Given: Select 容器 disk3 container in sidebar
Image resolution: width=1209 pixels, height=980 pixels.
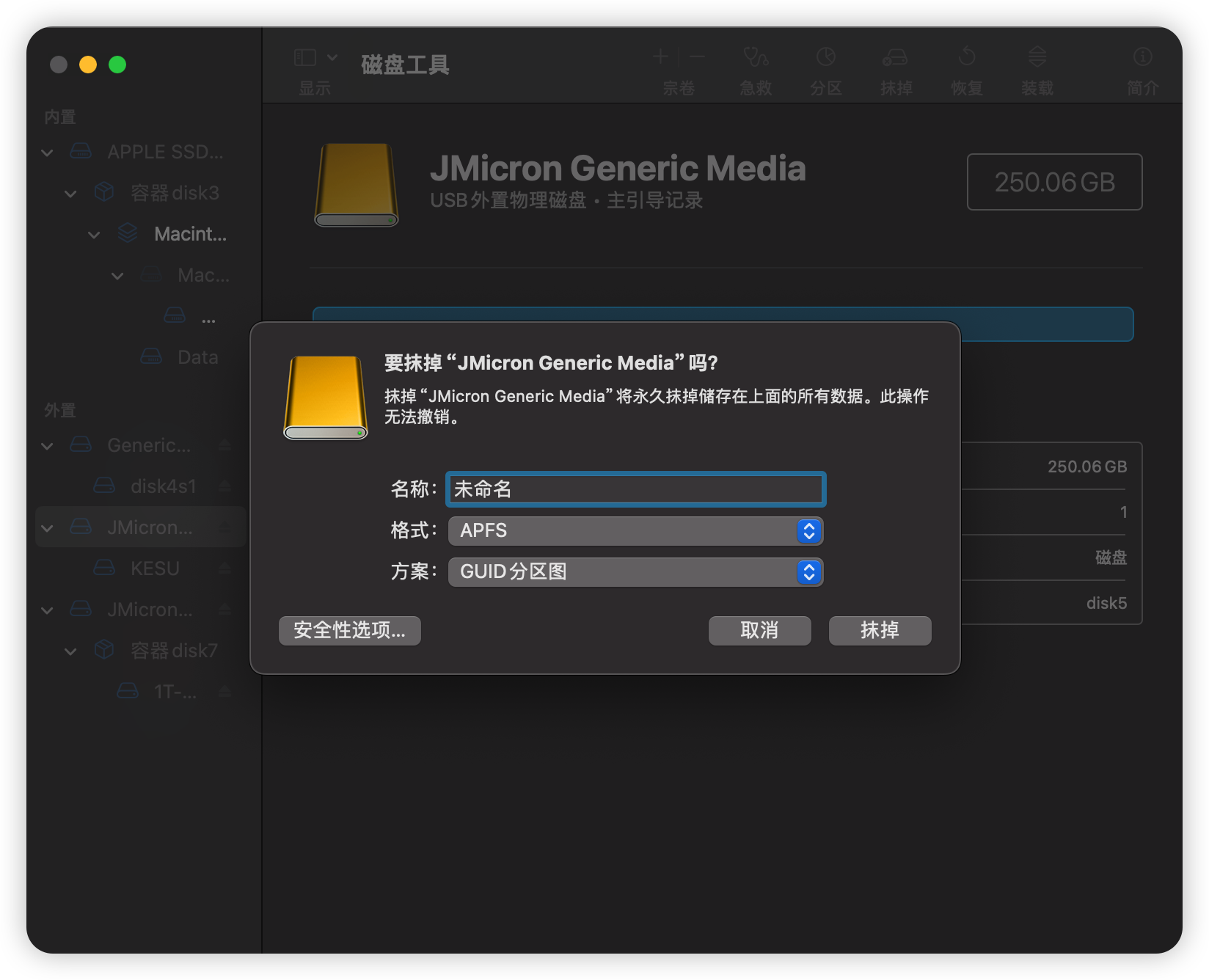Looking at the screenshot, I should [141, 193].
